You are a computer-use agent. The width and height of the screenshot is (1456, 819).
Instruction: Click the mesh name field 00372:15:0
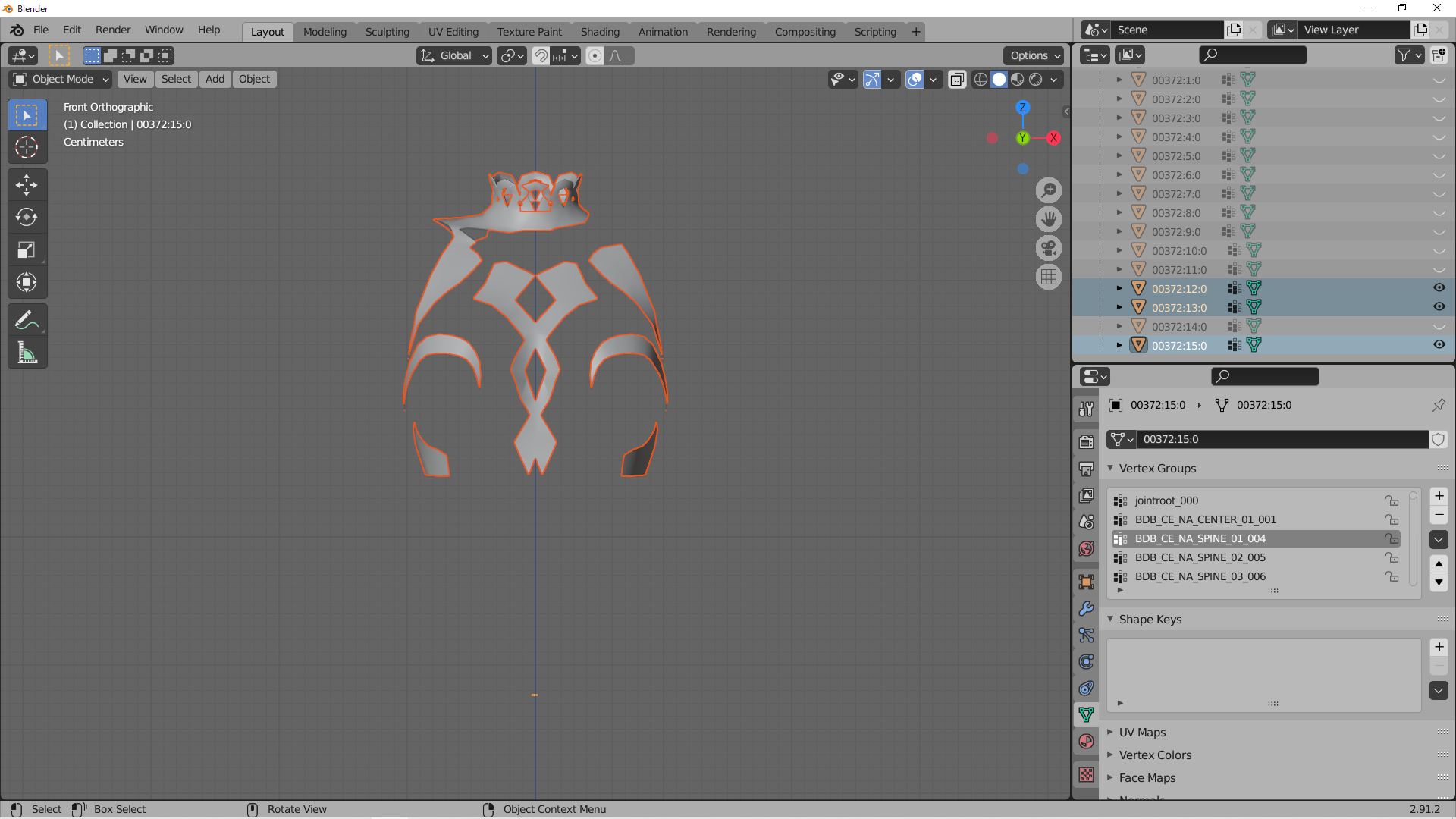coord(1282,440)
